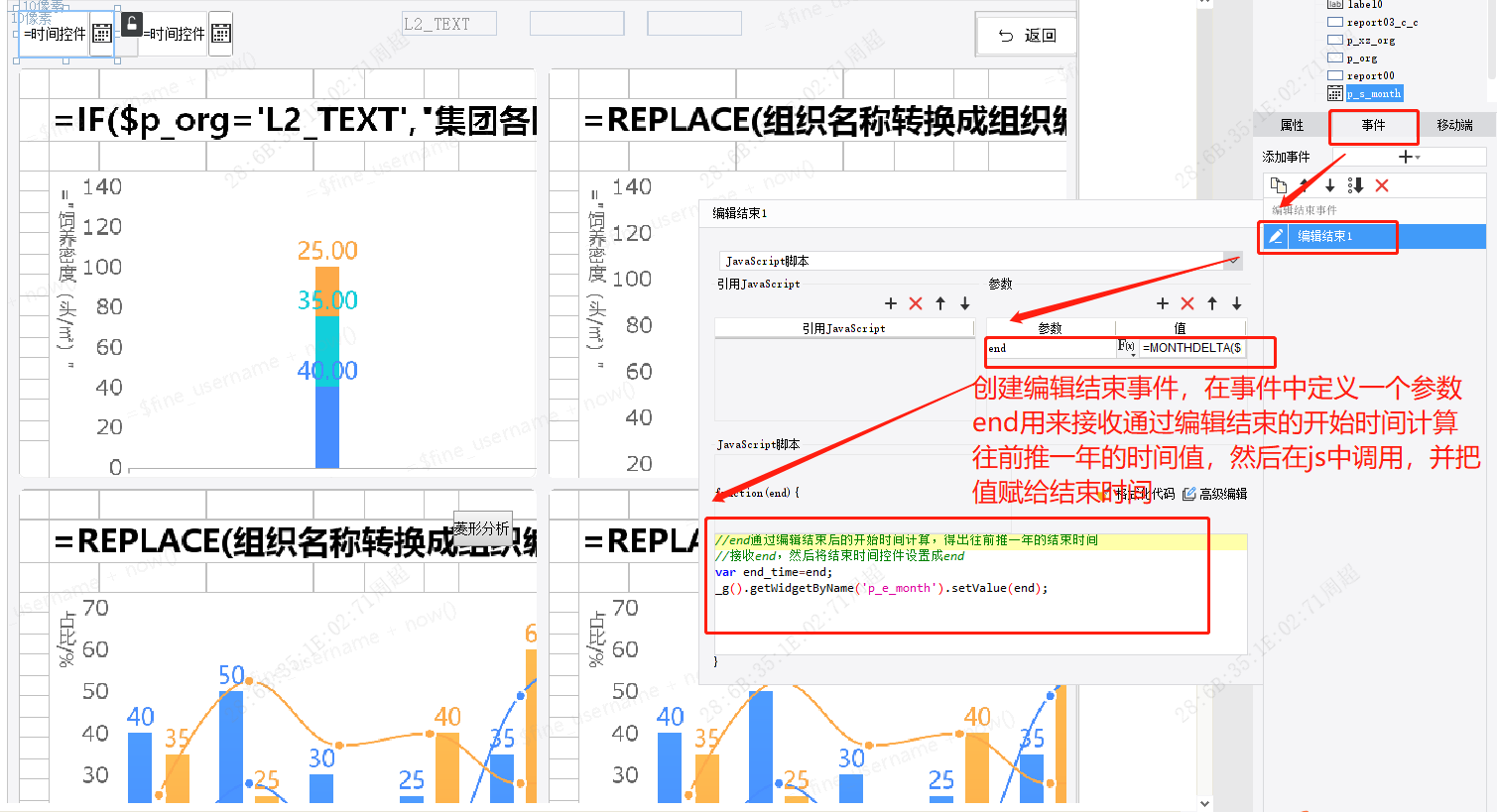Click the 引用JavaScript column header
The image size is (1497, 812).
click(844, 328)
